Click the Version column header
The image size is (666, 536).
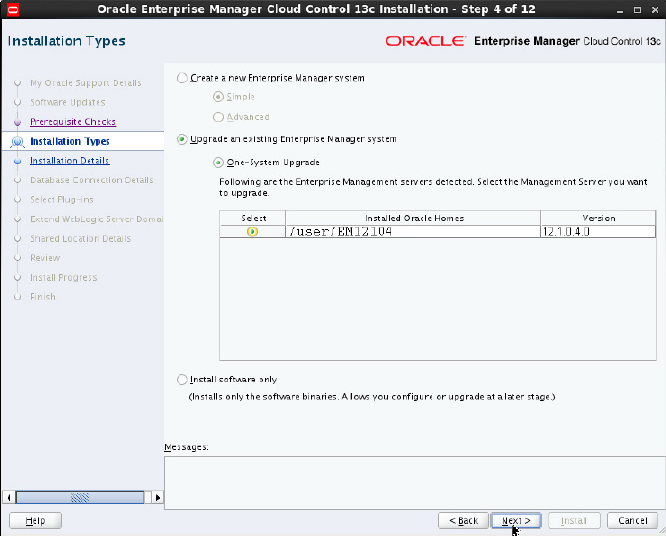click(598, 218)
